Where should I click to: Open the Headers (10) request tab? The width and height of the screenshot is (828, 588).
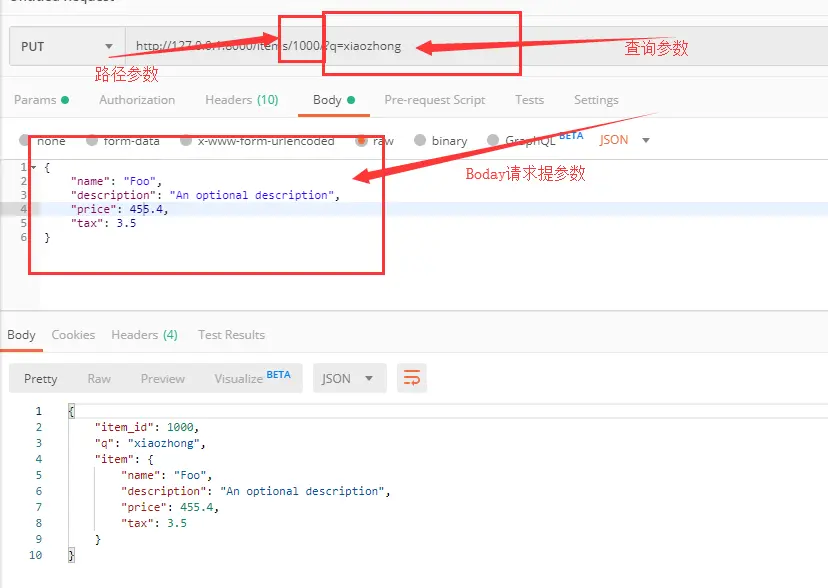point(241,100)
